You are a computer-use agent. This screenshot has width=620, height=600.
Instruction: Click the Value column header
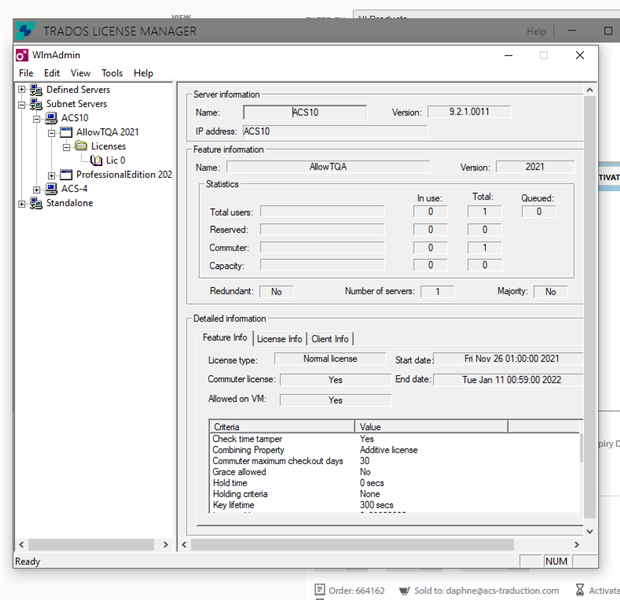431,427
